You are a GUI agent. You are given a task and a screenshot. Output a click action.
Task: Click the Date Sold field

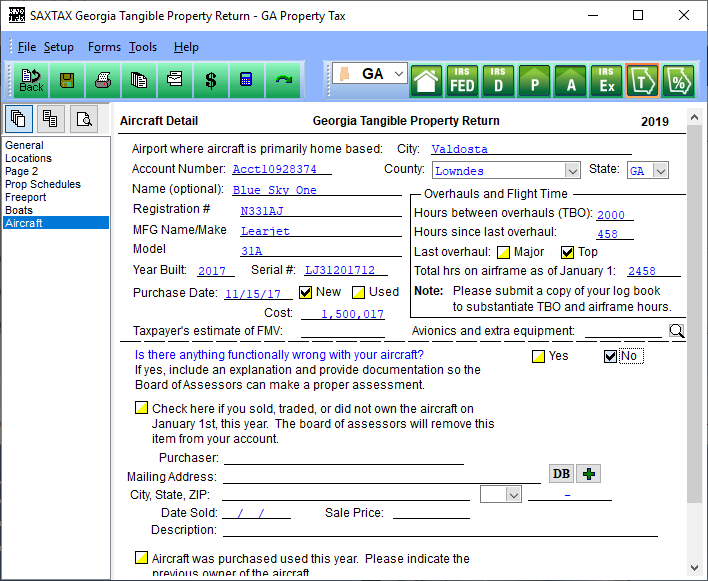tap(257, 512)
